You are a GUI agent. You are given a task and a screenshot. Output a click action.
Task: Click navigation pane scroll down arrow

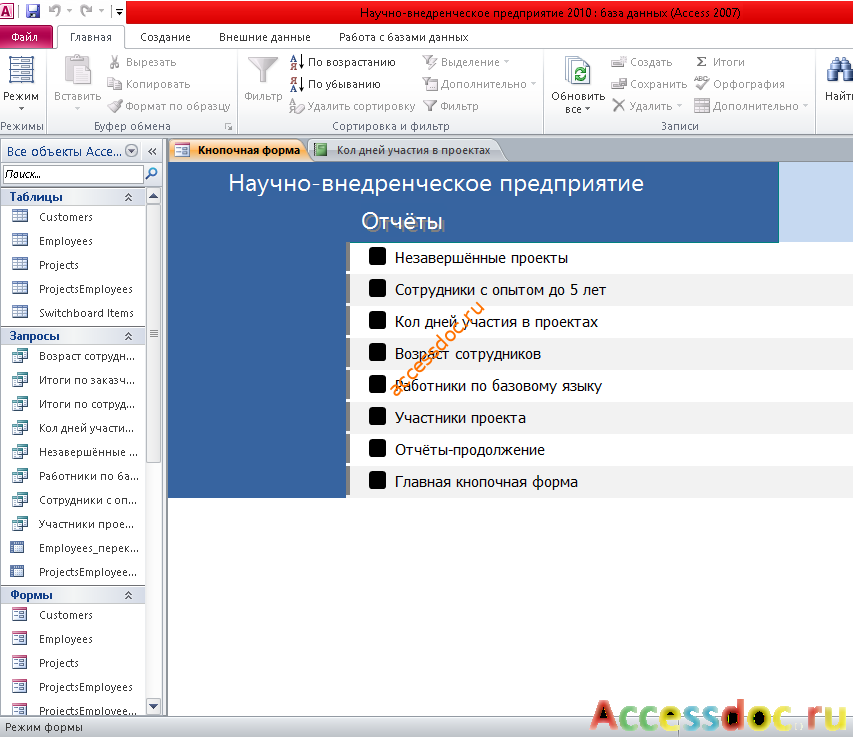[x=153, y=707]
